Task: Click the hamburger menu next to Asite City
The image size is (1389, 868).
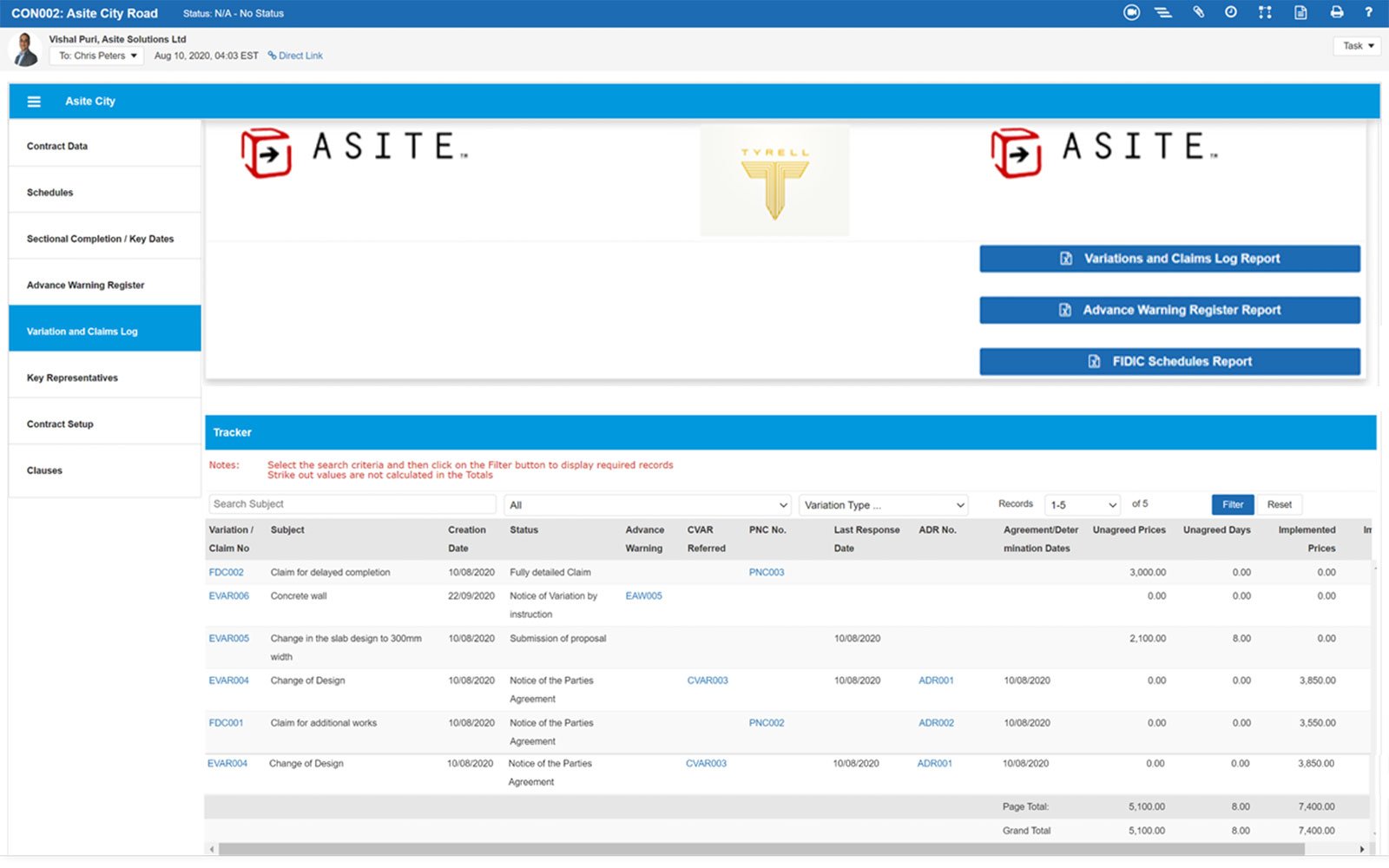Action: pos(34,101)
